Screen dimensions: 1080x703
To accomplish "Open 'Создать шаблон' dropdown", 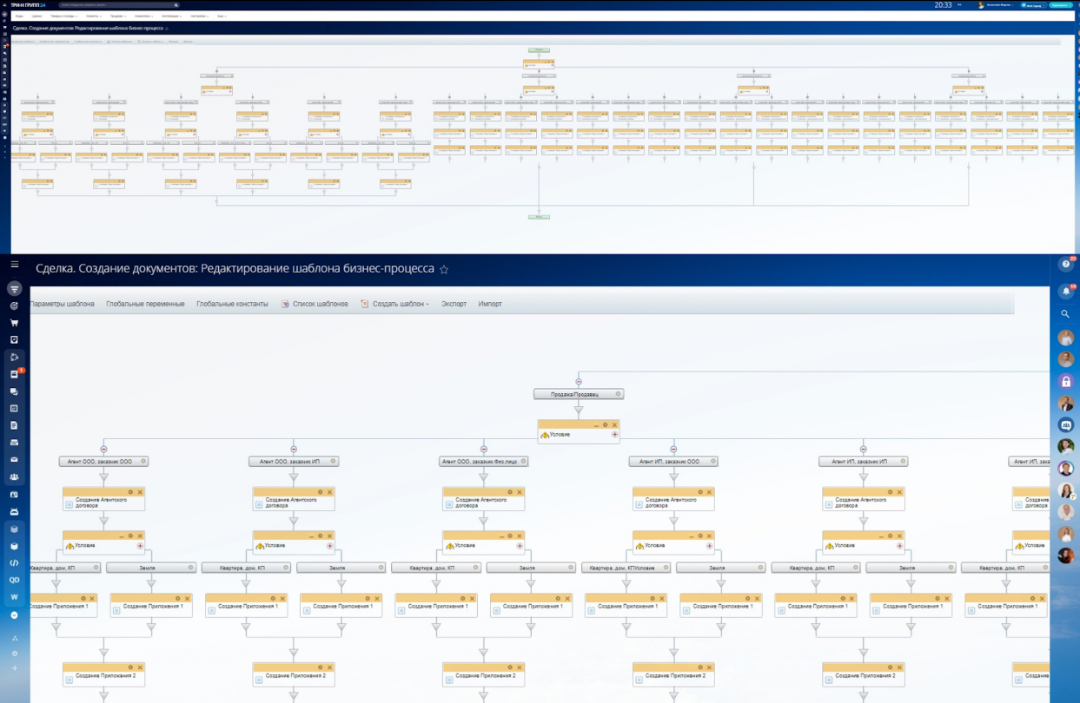I will tap(399, 304).
